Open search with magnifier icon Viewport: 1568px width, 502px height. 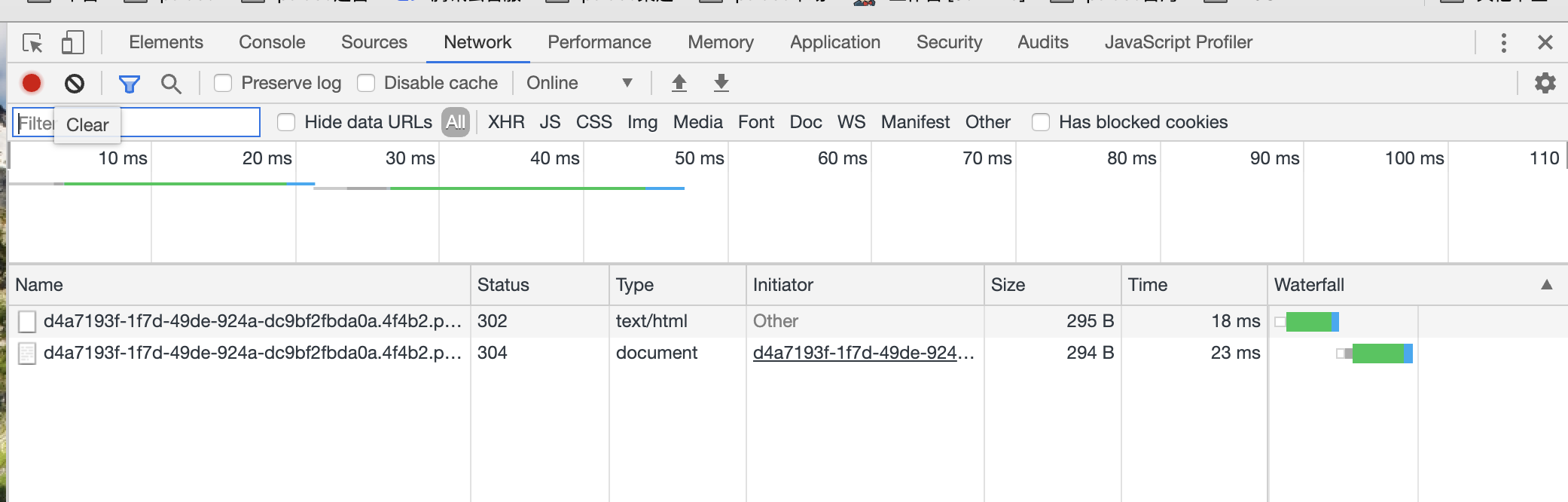tap(171, 84)
